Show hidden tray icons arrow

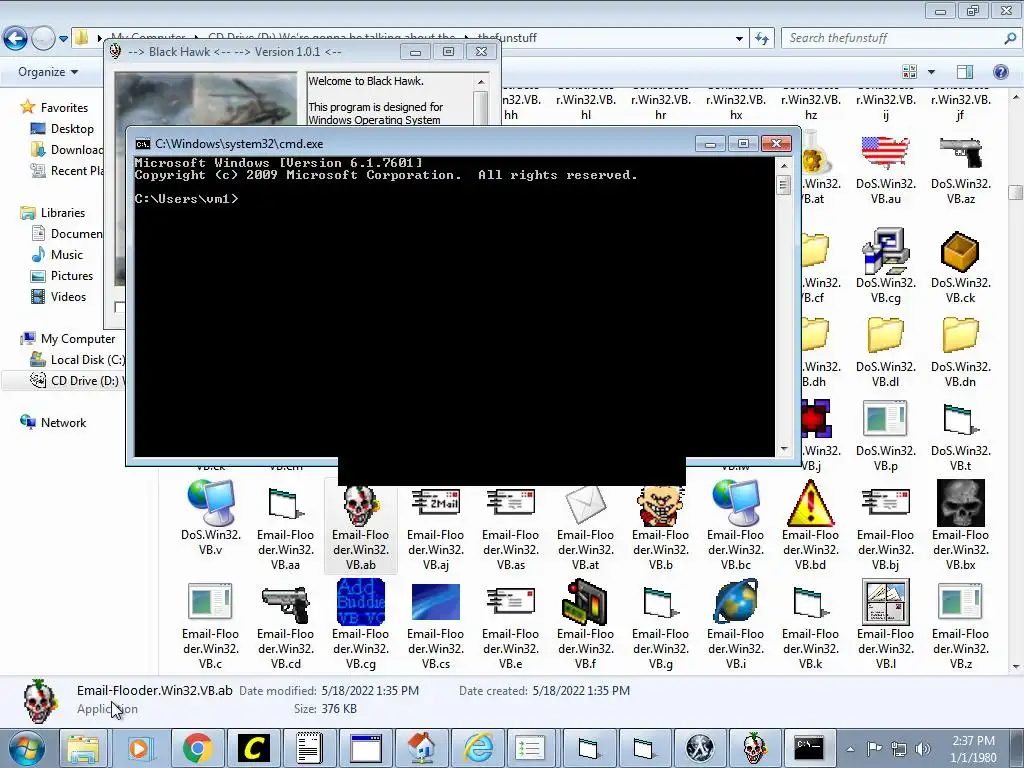pos(850,749)
